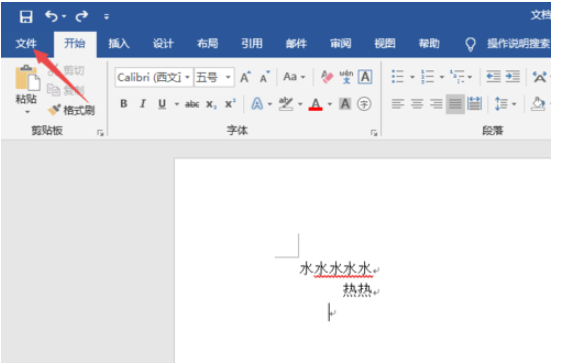Open line spacing options

[505, 104]
